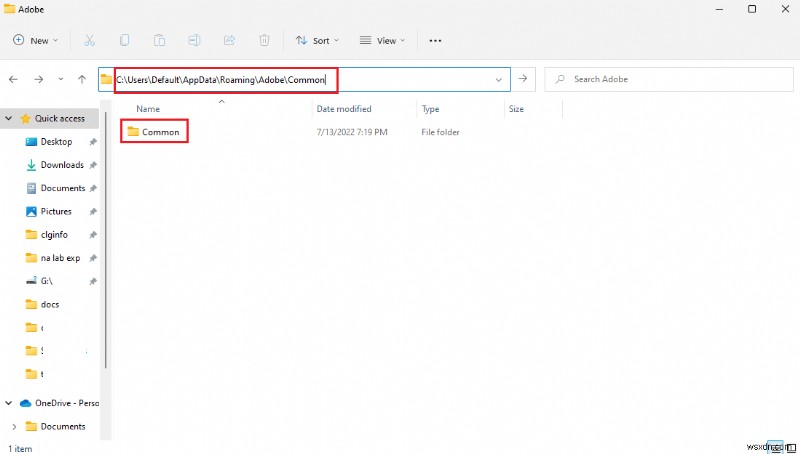Image resolution: width=800 pixels, height=454 pixels.
Task: Click the pin icon next to Downloads
Action: coord(93,165)
